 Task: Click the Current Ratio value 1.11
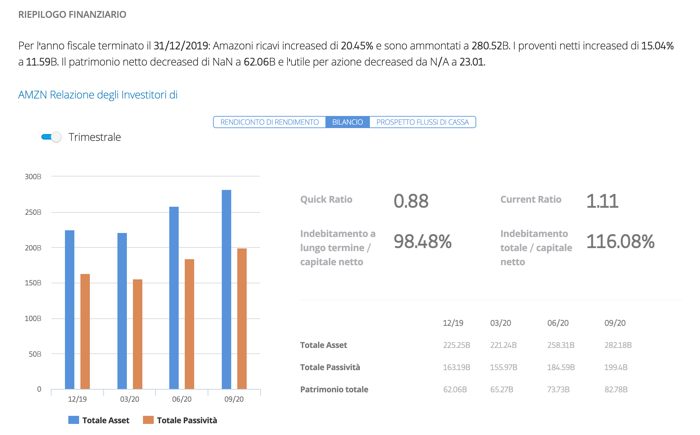point(602,201)
